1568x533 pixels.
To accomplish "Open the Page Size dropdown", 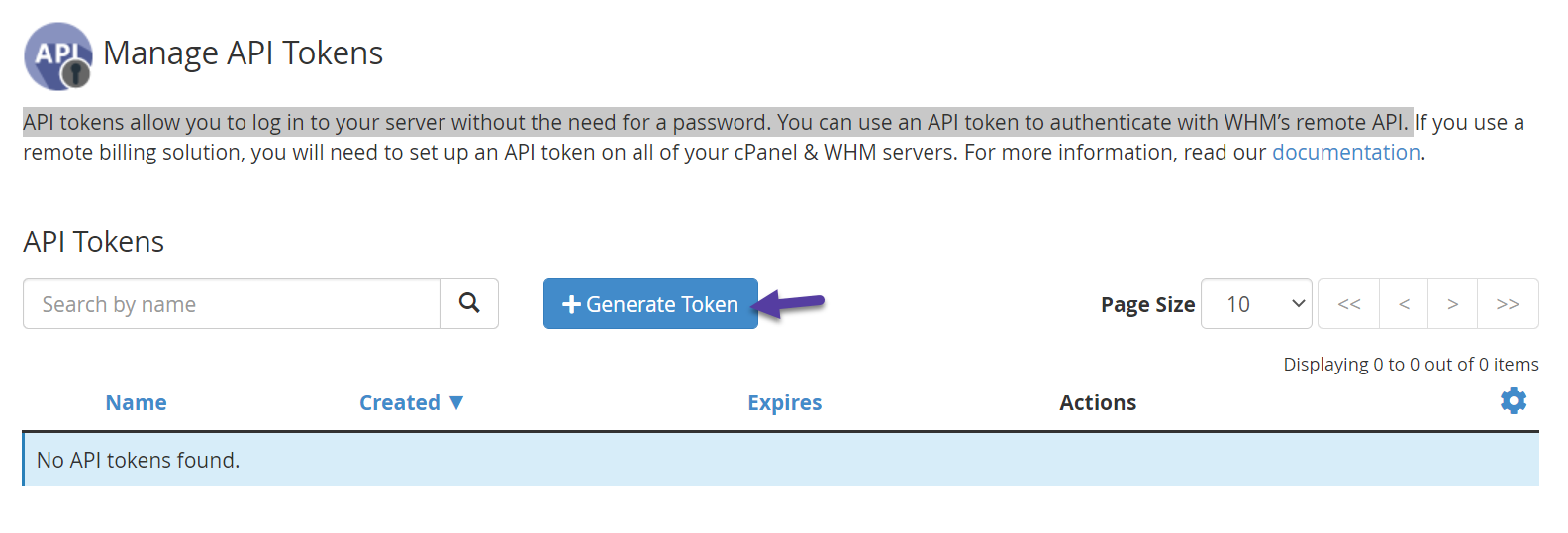I will pos(1255,304).
